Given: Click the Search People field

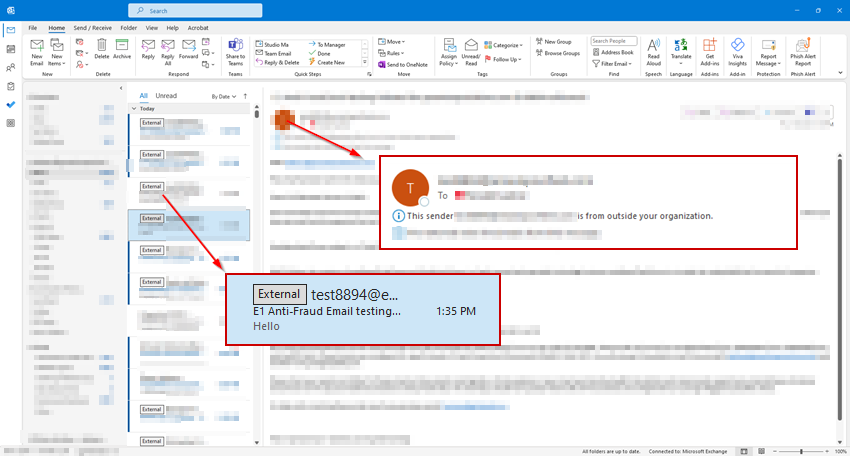Looking at the screenshot, I should [x=614, y=41].
